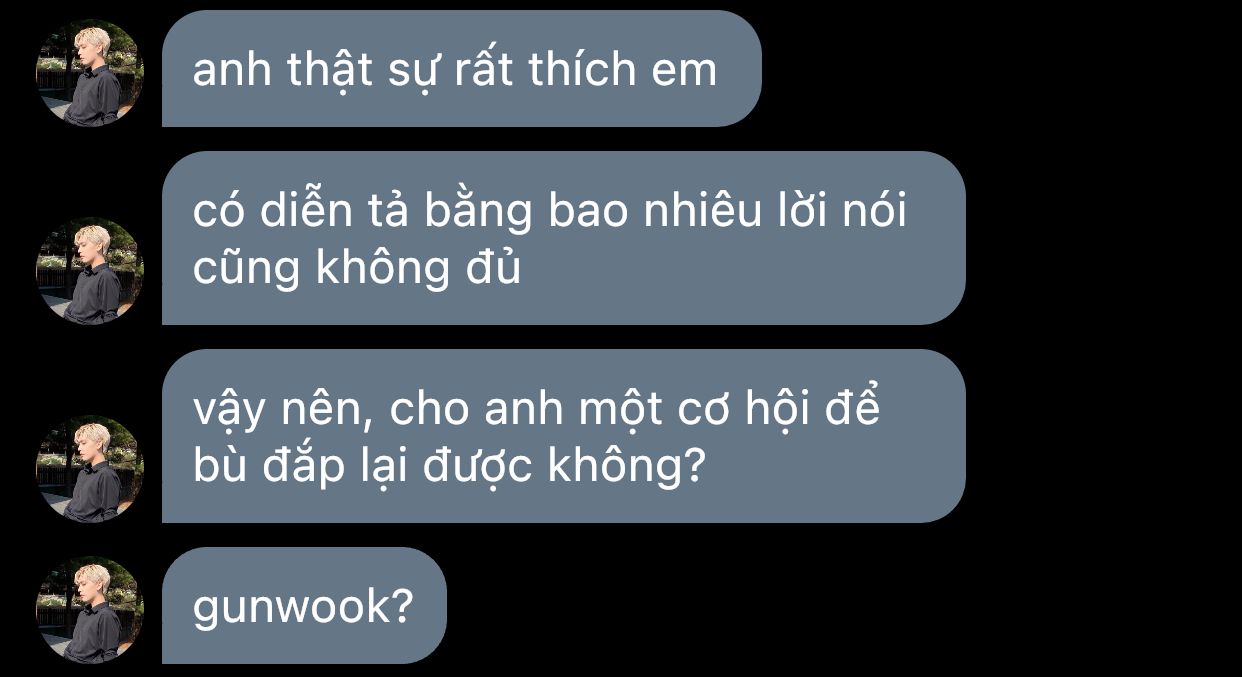Open the bottom-most circular profile avatar
This screenshot has width=1242, height=677.
[90, 610]
